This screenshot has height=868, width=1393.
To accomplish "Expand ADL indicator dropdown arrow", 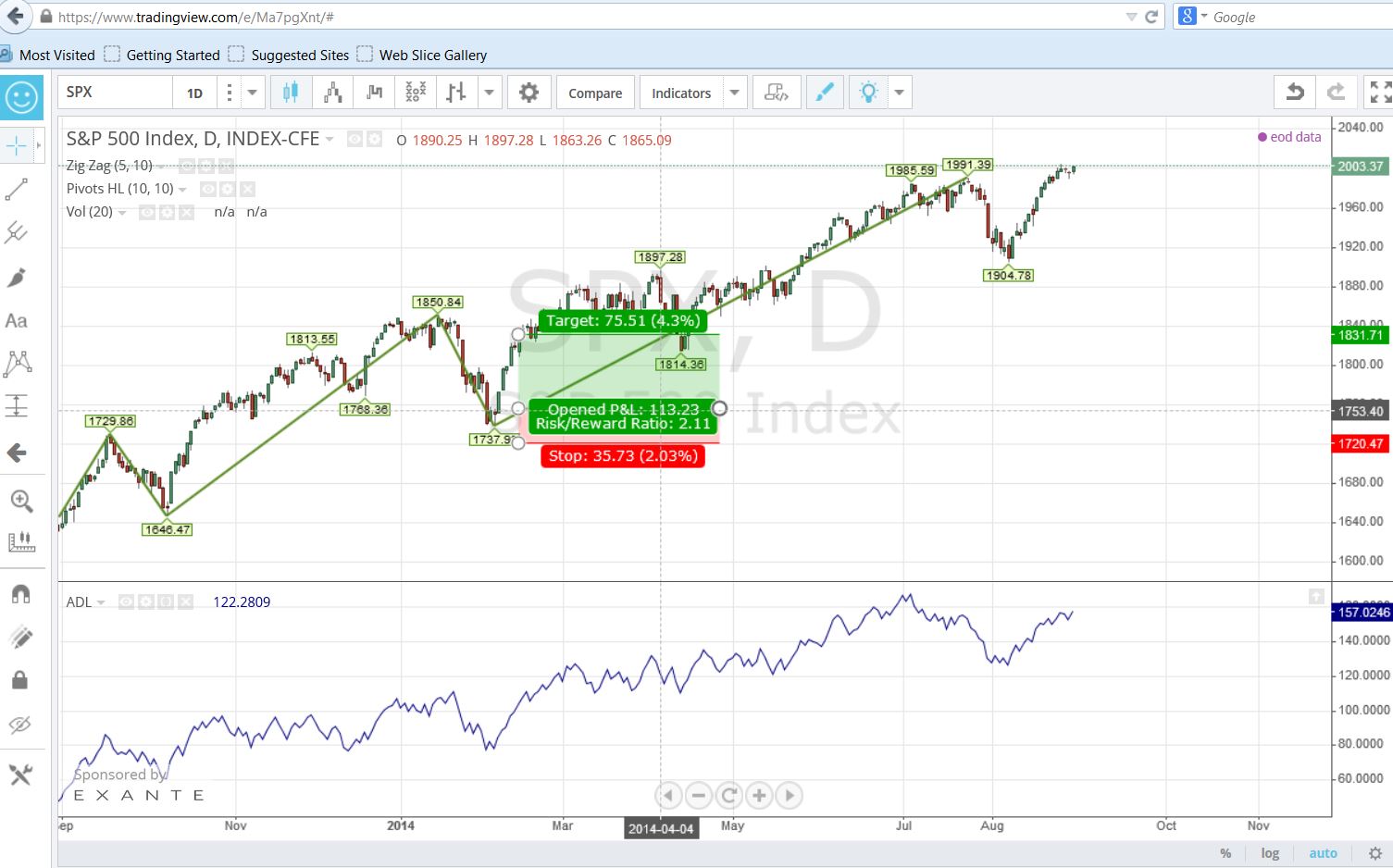I will [x=101, y=603].
